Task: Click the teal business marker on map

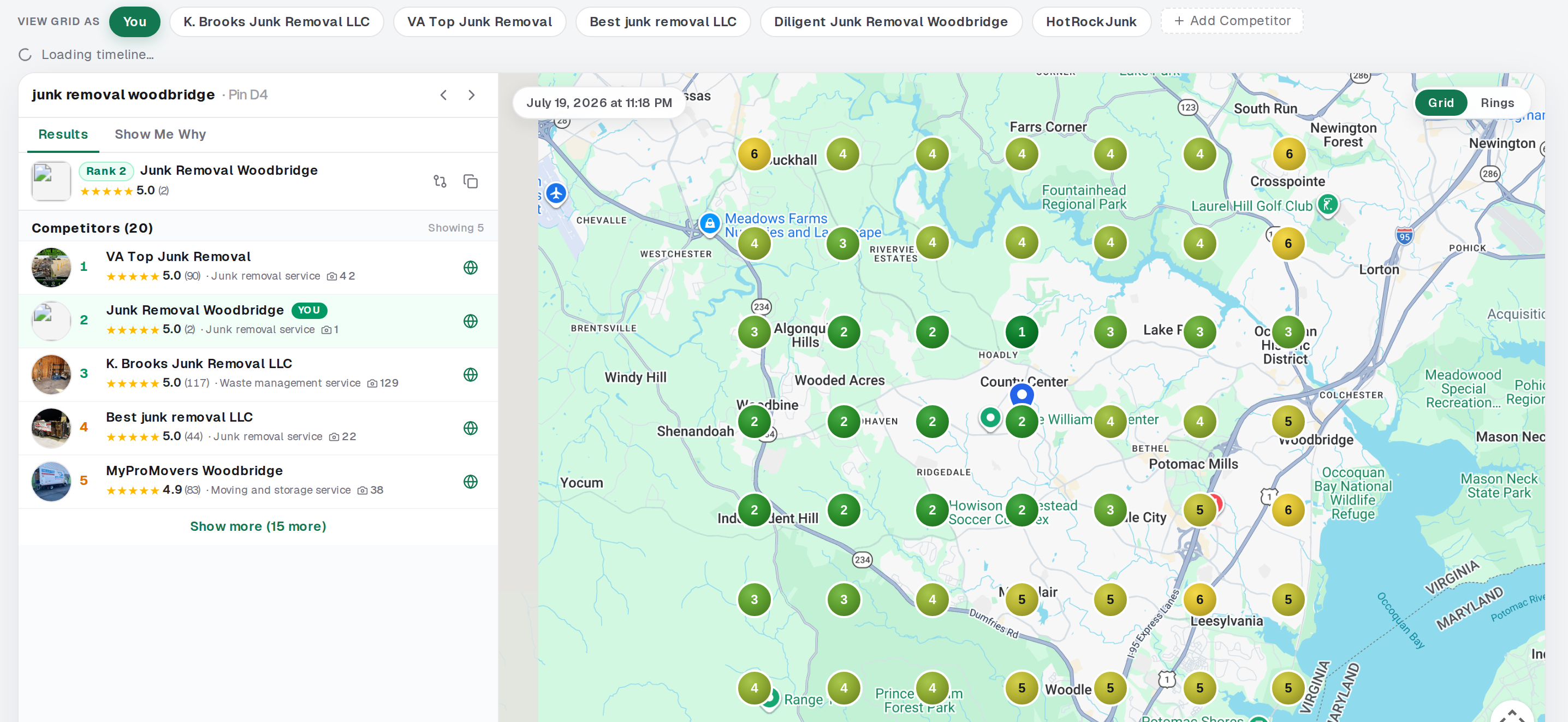Action: (x=990, y=418)
